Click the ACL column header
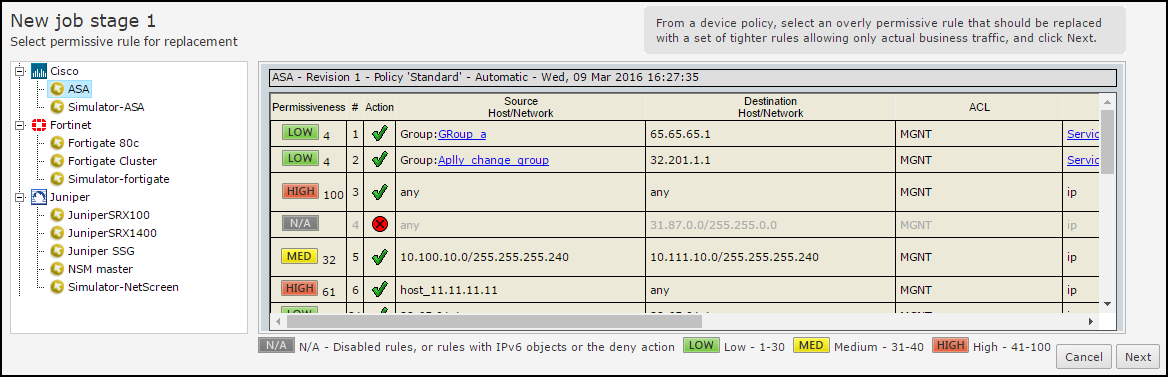Viewport: 1168px width, 377px height. (x=979, y=107)
